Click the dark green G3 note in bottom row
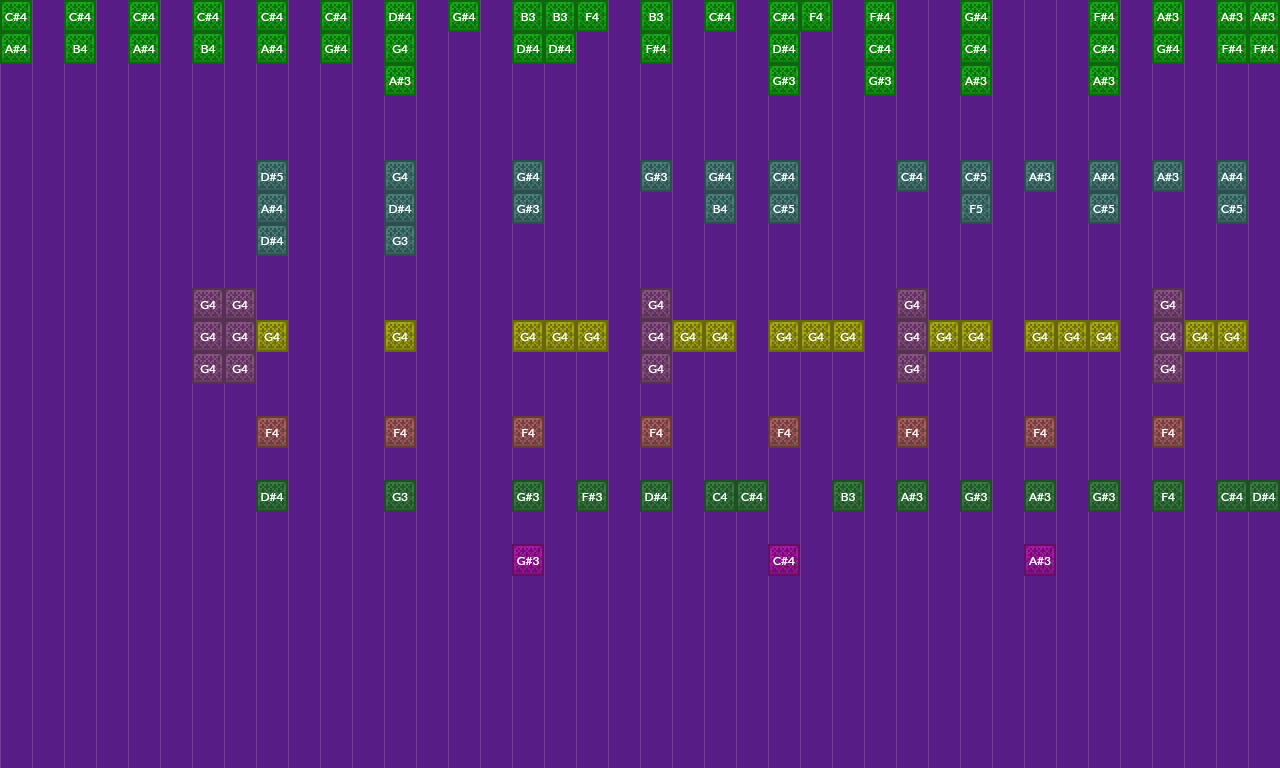This screenshot has height=768, width=1280. [400, 496]
